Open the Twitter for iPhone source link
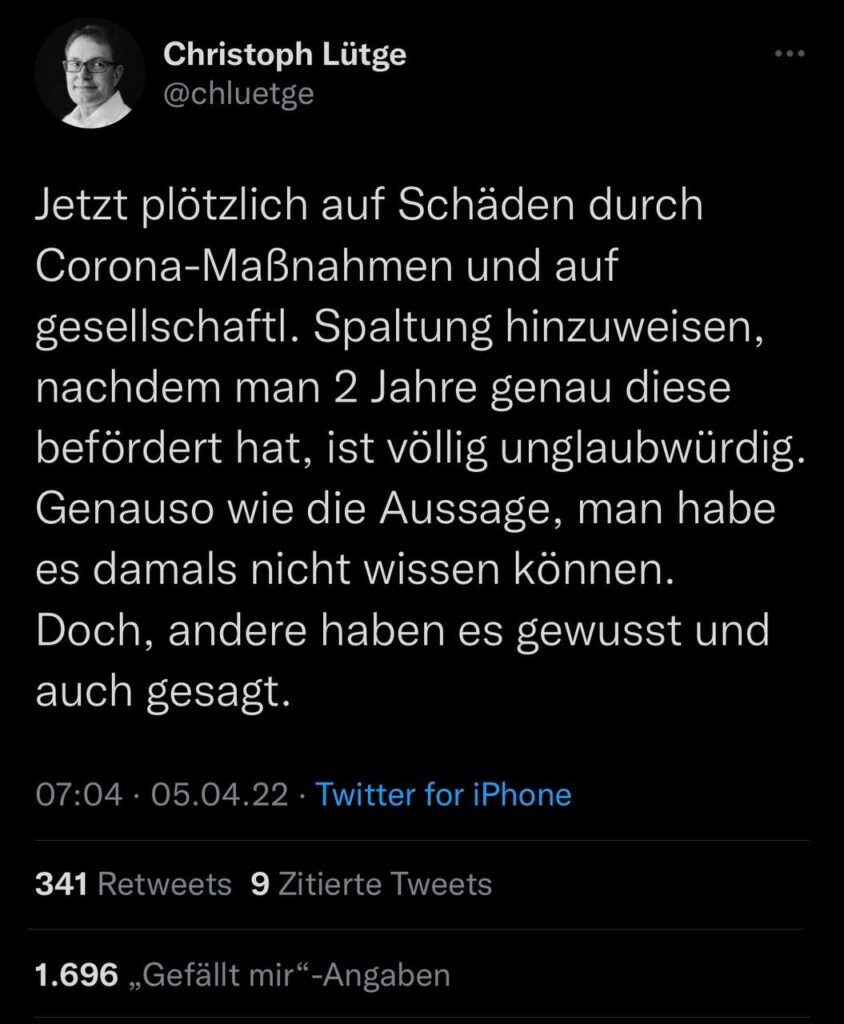 (x=443, y=795)
